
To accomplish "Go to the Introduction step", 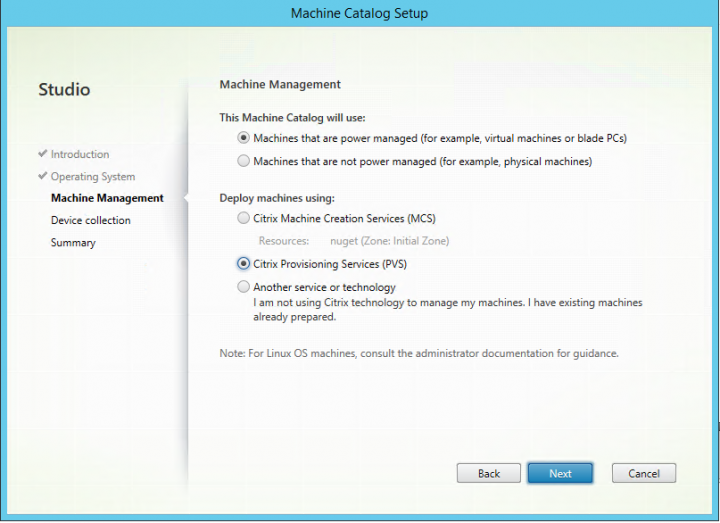I will [80, 154].
